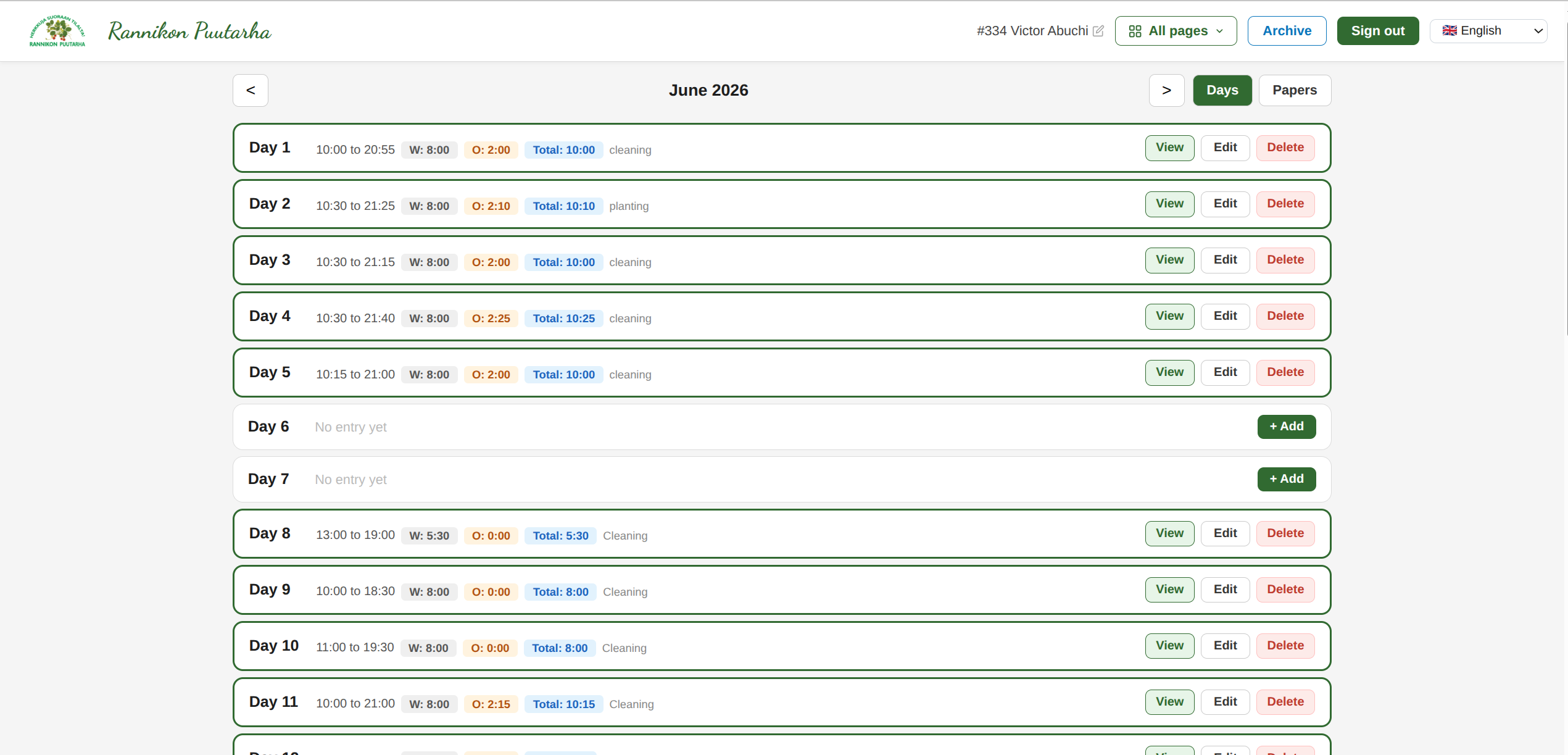Delete the Day 11 entry
1568x755 pixels.
1285,702
